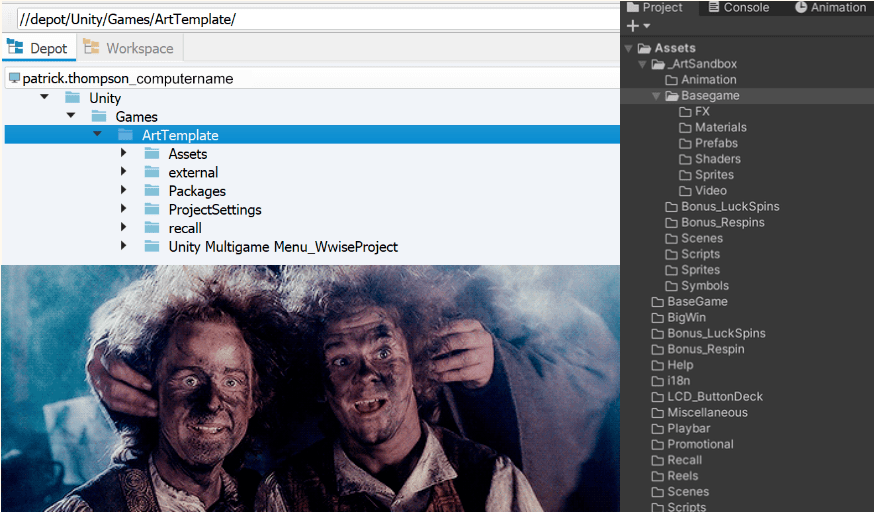Click the Console tab icon

coord(713,7)
